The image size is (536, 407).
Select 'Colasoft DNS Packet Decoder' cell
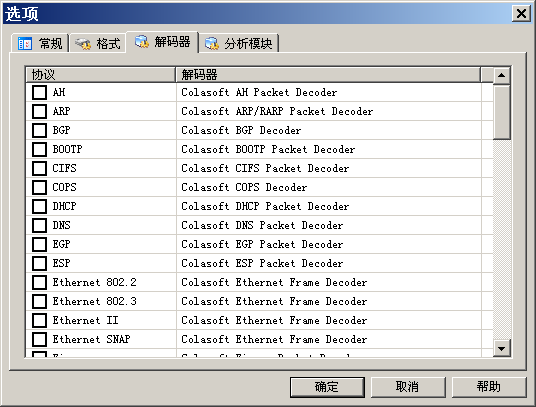[329, 225]
